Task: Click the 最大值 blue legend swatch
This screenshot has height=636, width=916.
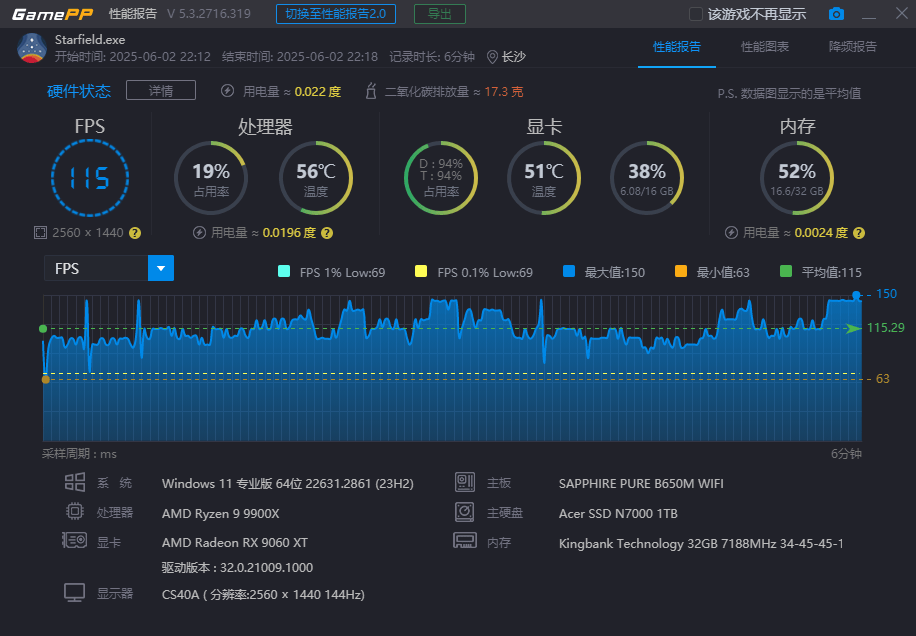Action: (568, 271)
